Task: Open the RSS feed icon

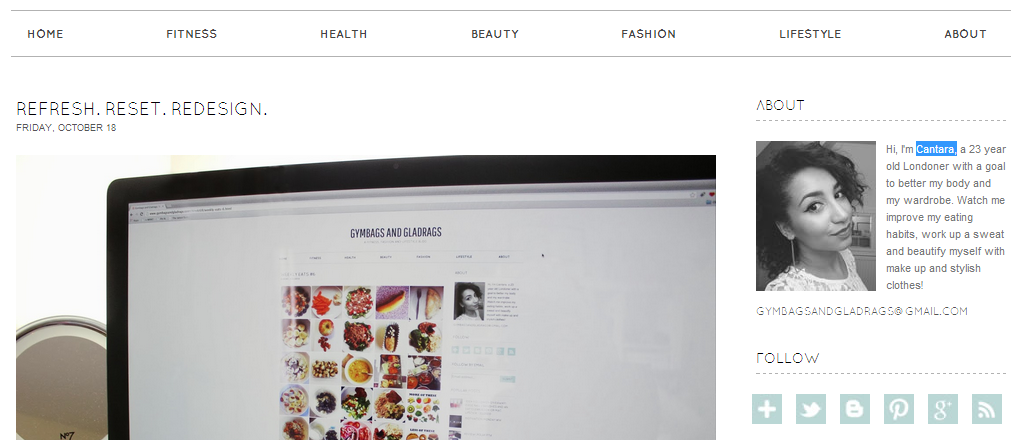Action: [x=987, y=409]
